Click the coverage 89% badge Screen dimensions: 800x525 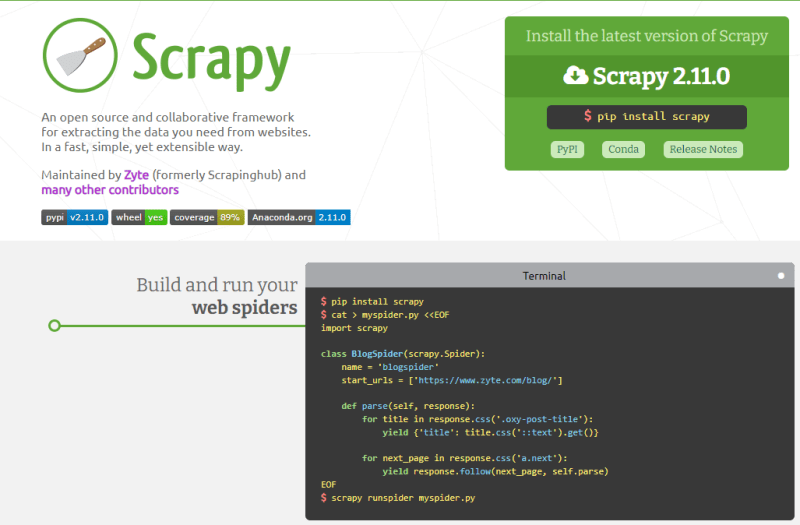click(207, 217)
